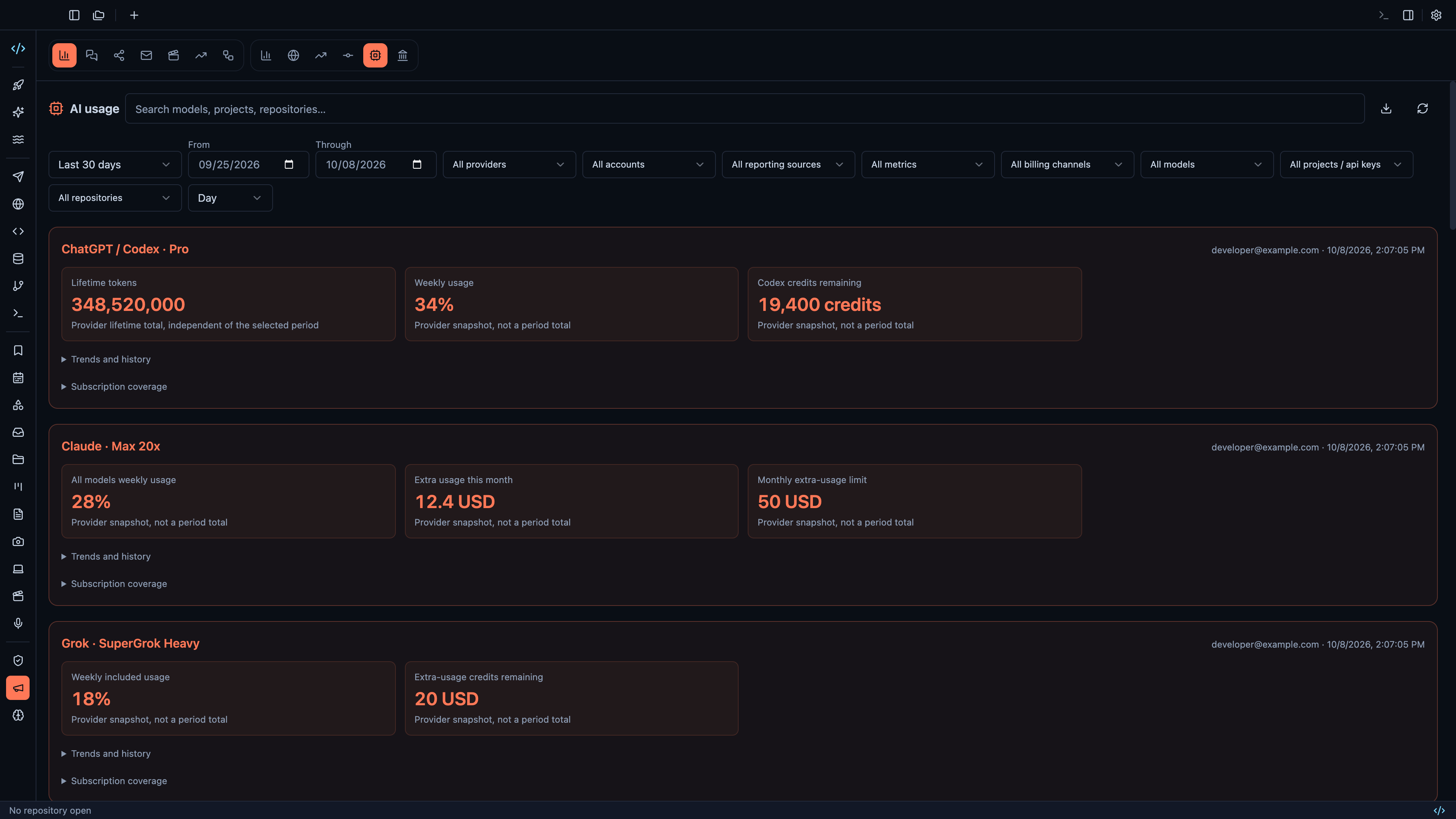Image resolution: width=1456 pixels, height=819 pixels.
Task: Open the All reporting sources dropdown
Action: [789, 165]
